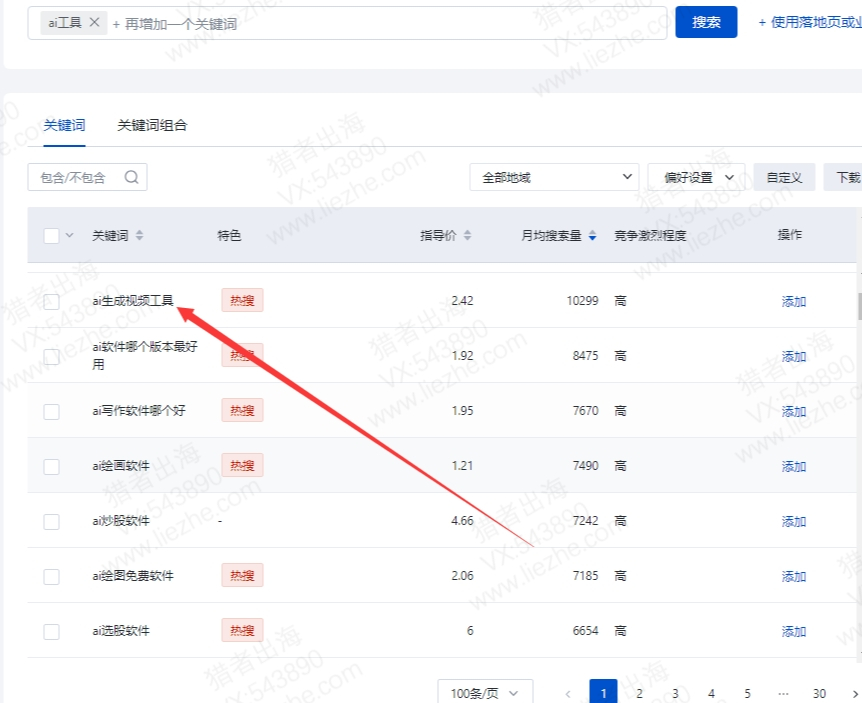Click the ai炒股软件 keyword text
This screenshot has height=703, width=862.
pyautogui.click(x=121, y=521)
